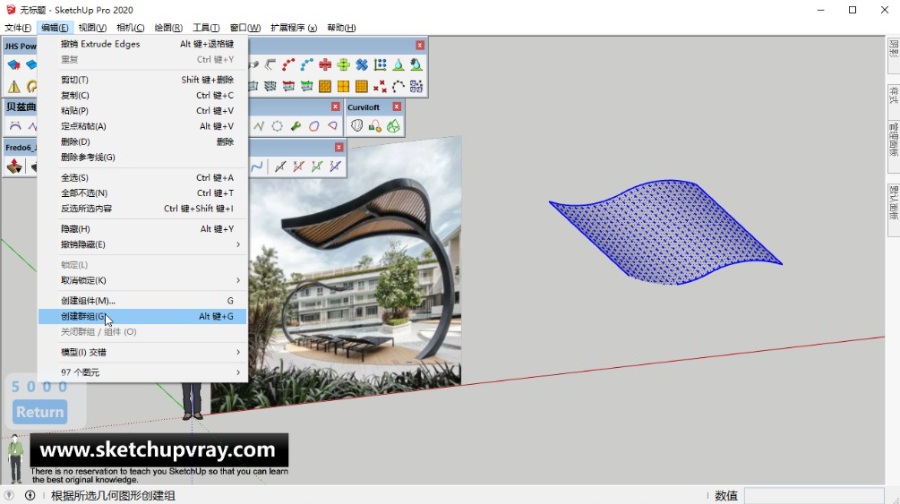Viewport: 900px width, 504px height.
Task: Click the Curviloft loft by spline icon
Action: 357,126
